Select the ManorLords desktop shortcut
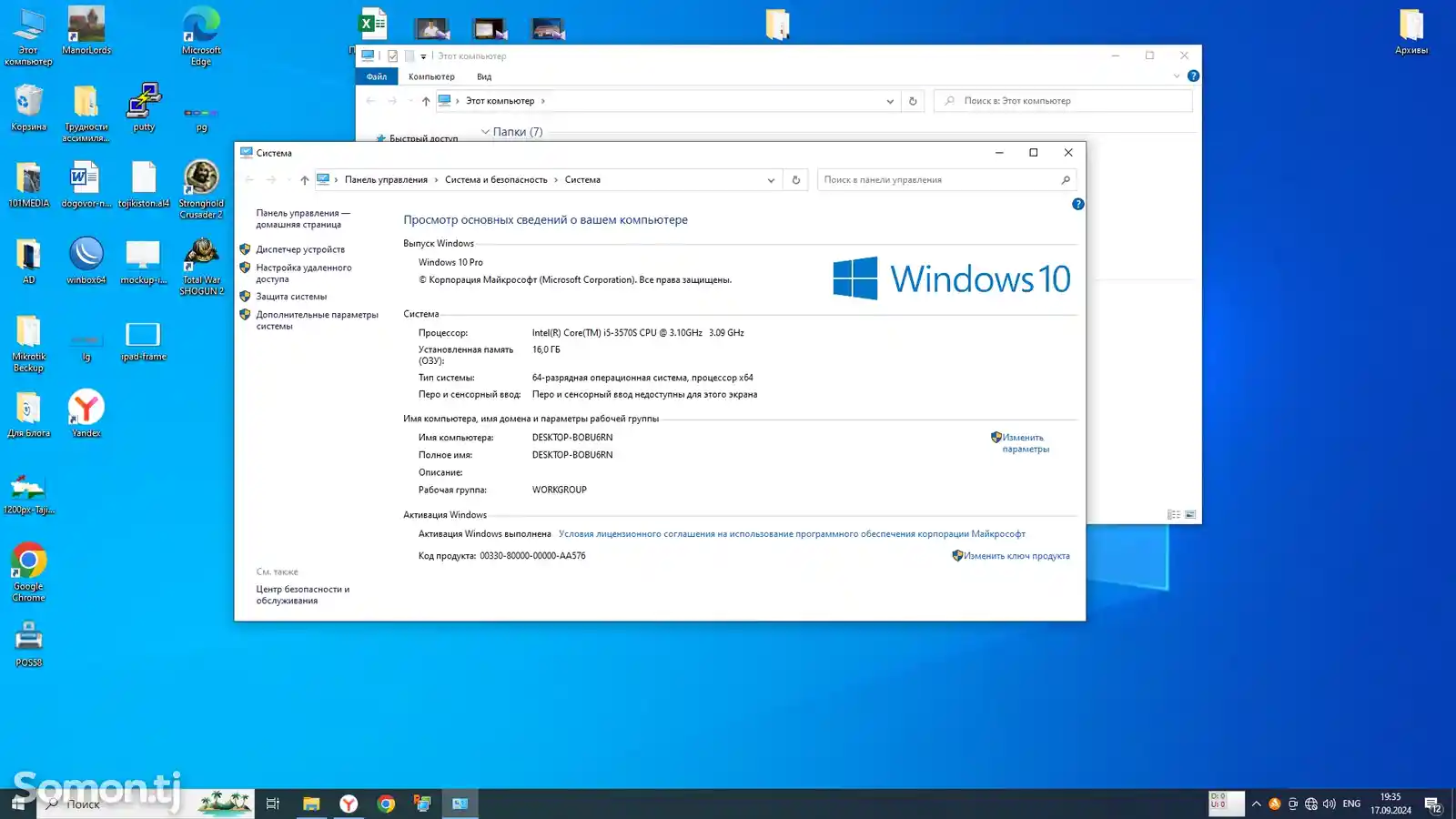Viewport: 1456px width, 819px height. 86,31
